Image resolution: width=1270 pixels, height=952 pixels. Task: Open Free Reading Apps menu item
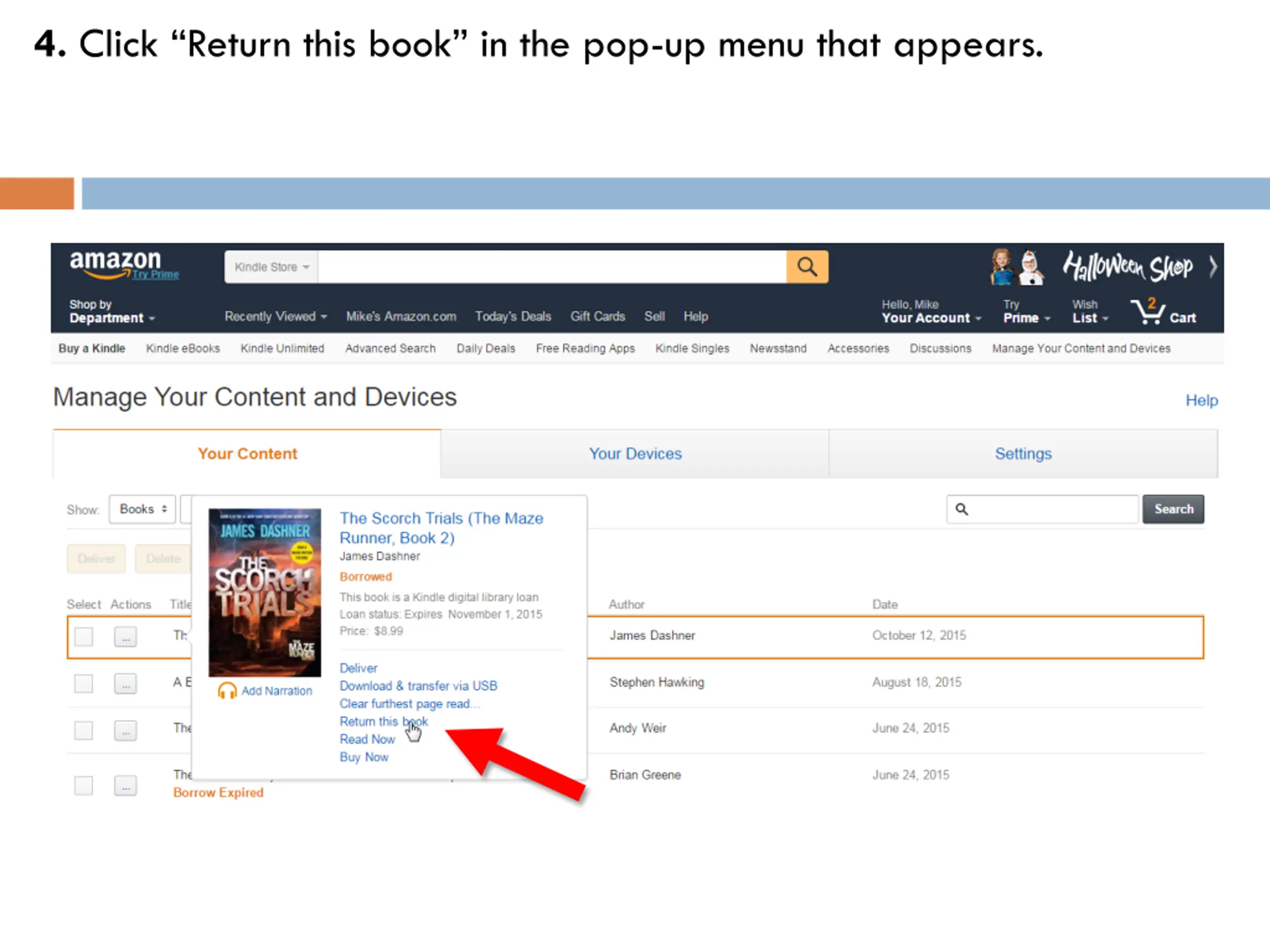click(x=585, y=348)
